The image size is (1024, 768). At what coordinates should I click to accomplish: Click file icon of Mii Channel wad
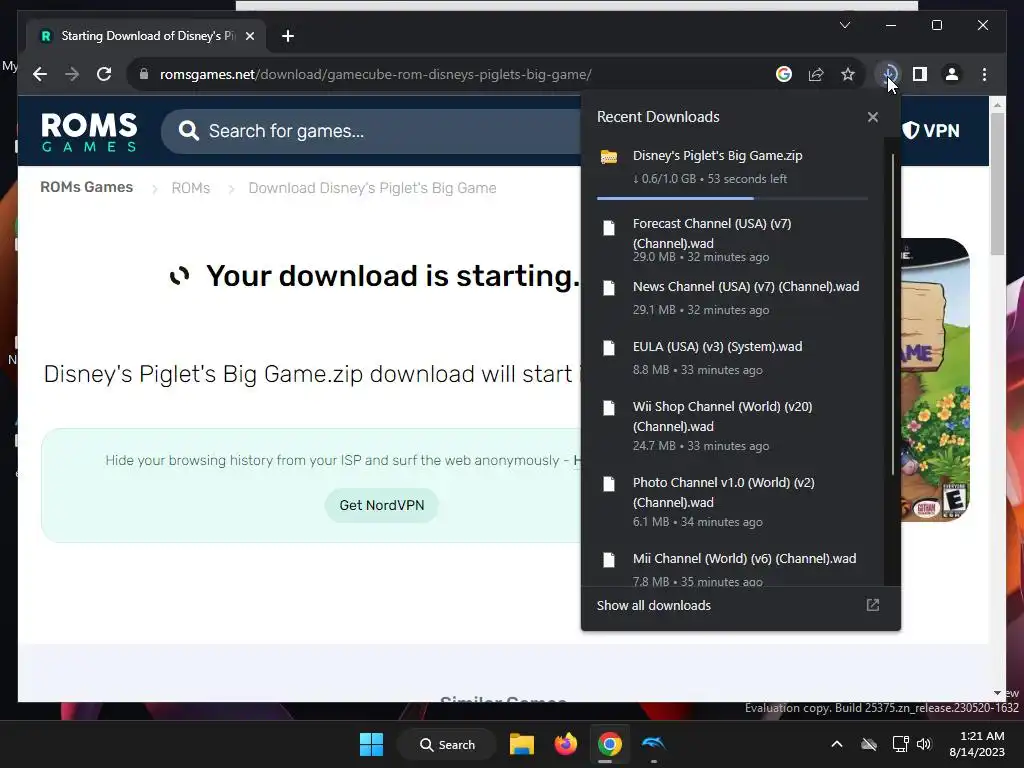pos(609,560)
